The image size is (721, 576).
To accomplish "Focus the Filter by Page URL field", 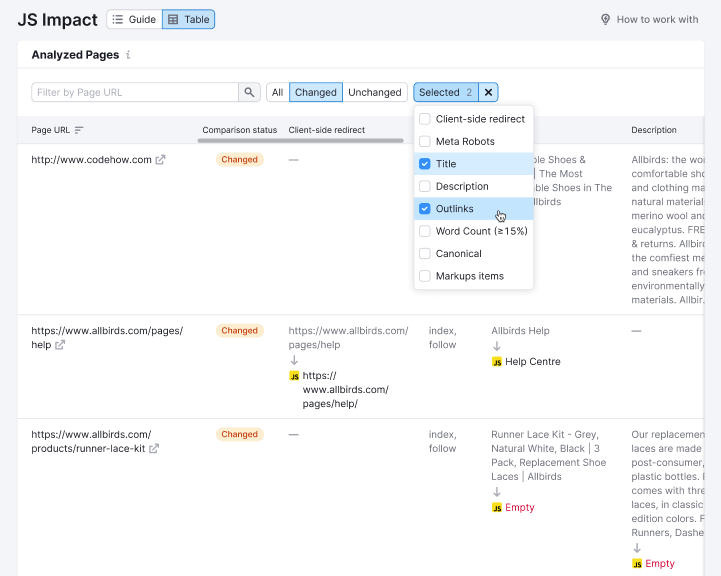I will (x=135, y=92).
